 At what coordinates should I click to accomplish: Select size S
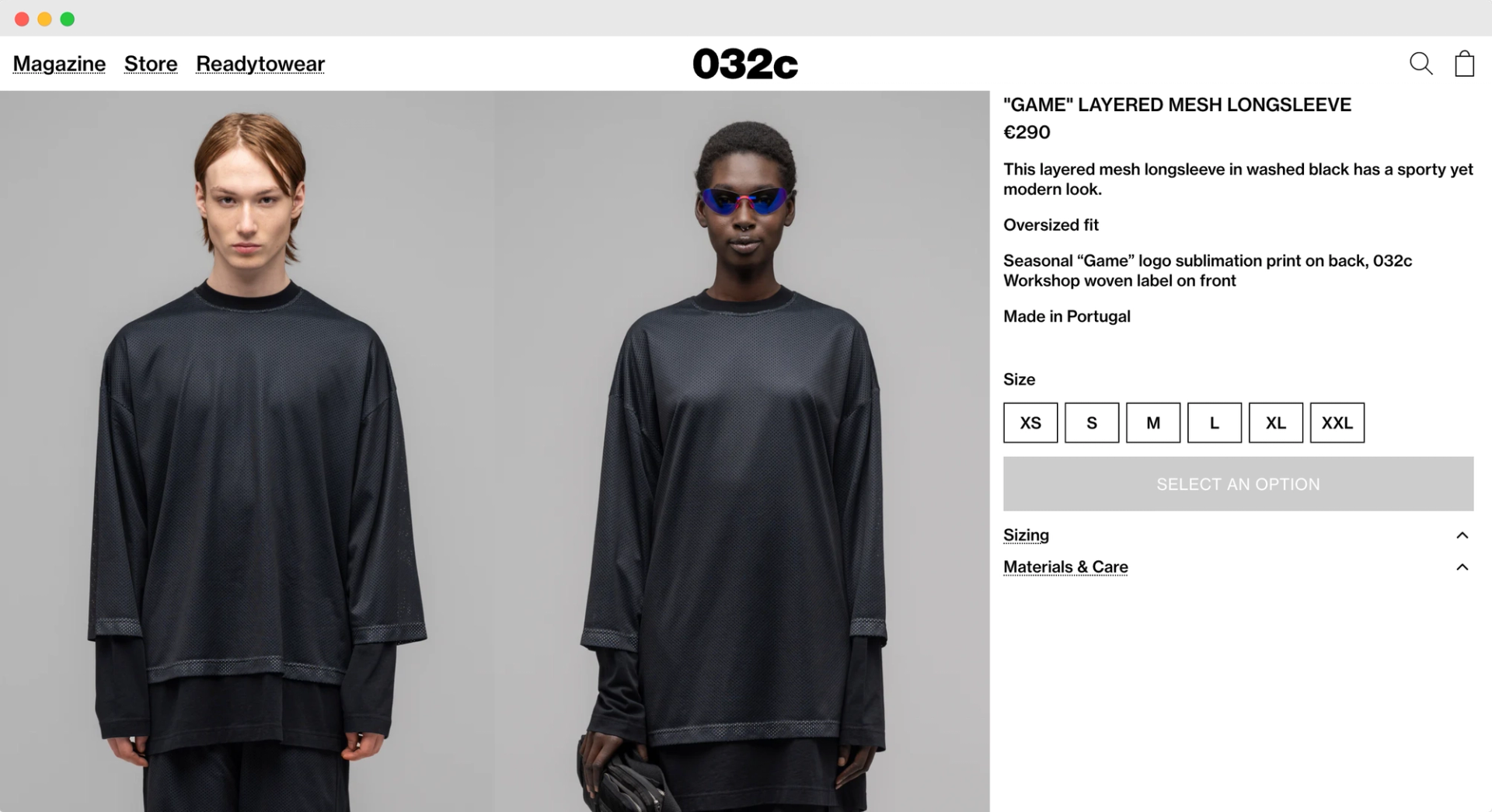1092,423
